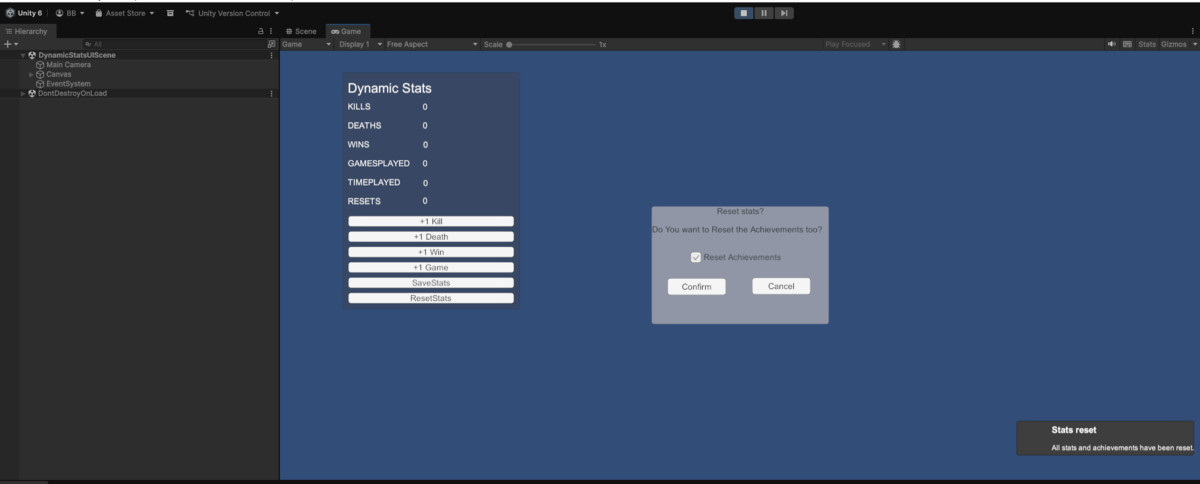Viewport: 1200px width, 484px height.
Task: Collapse the DynamicStatsUIScene tree node
Action: point(23,55)
